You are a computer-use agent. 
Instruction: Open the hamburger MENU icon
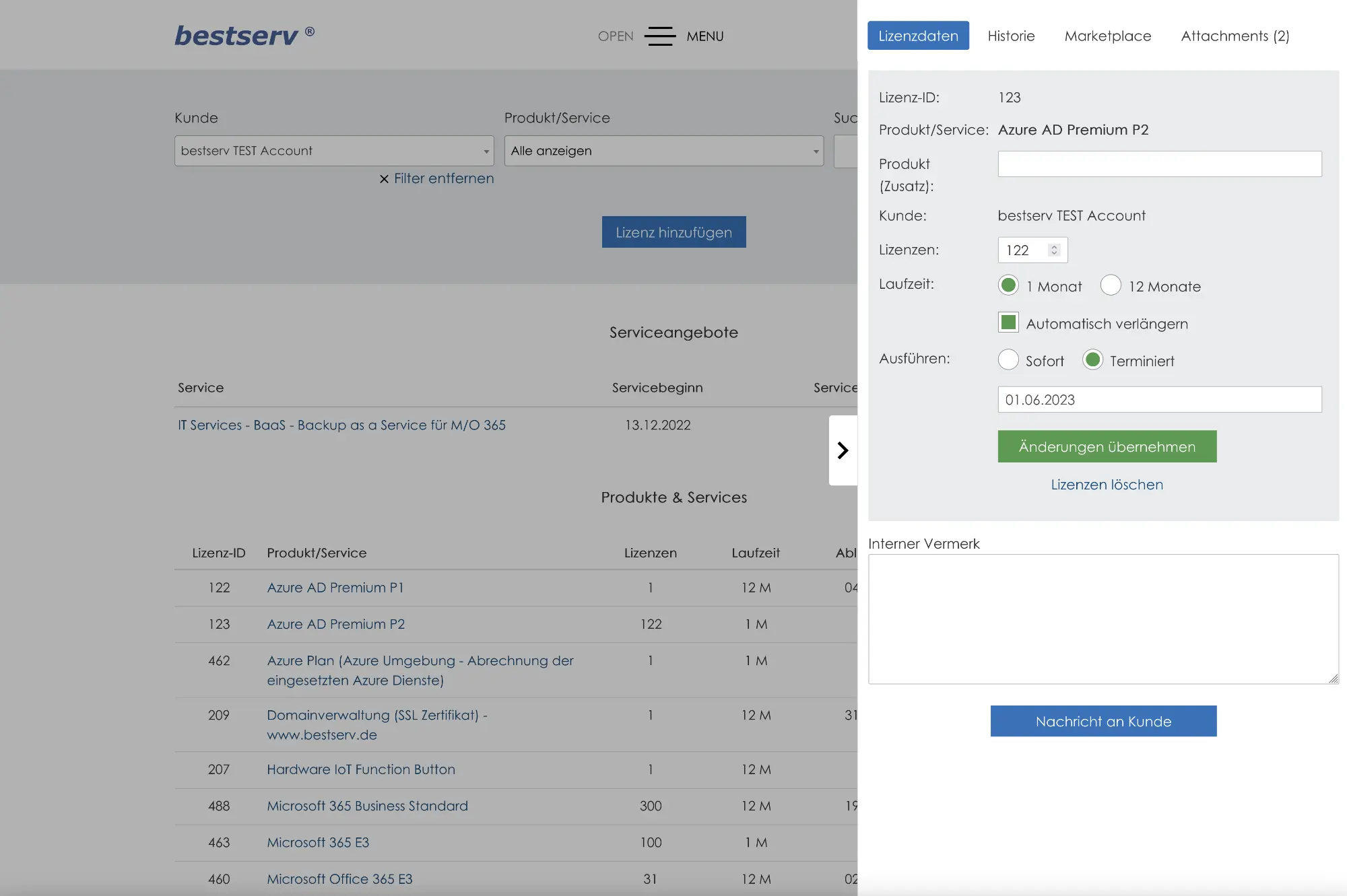(659, 36)
